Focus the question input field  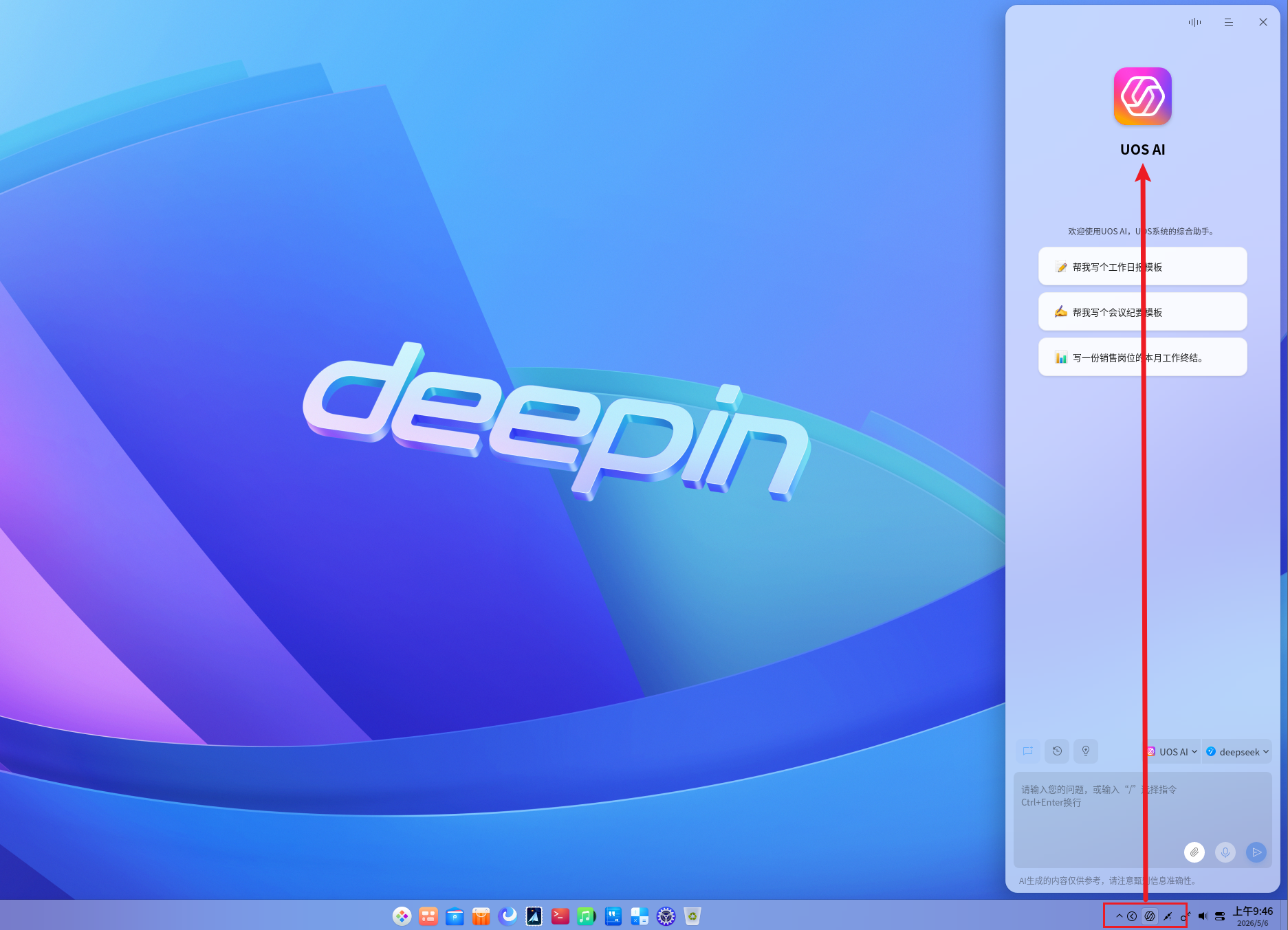(1143, 819)
